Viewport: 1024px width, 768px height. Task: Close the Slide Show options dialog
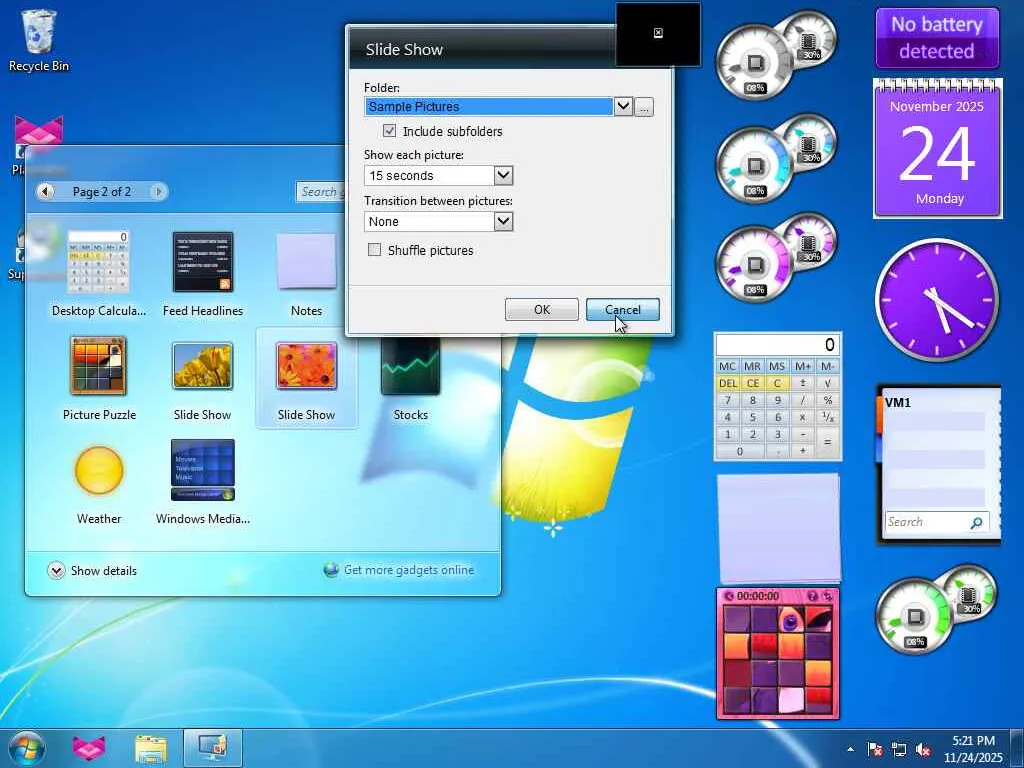point(658,33)
